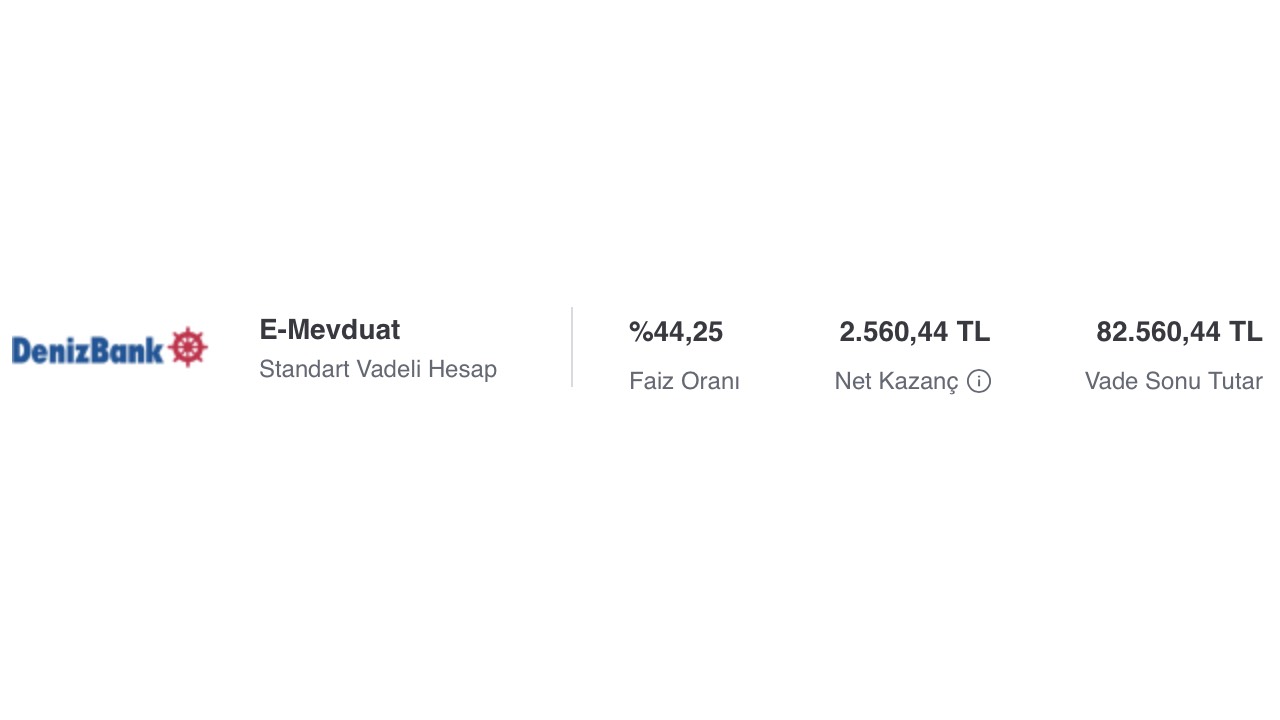
Task: Click the 2.560,44 TL net gain amount
Action: [914, 332]
